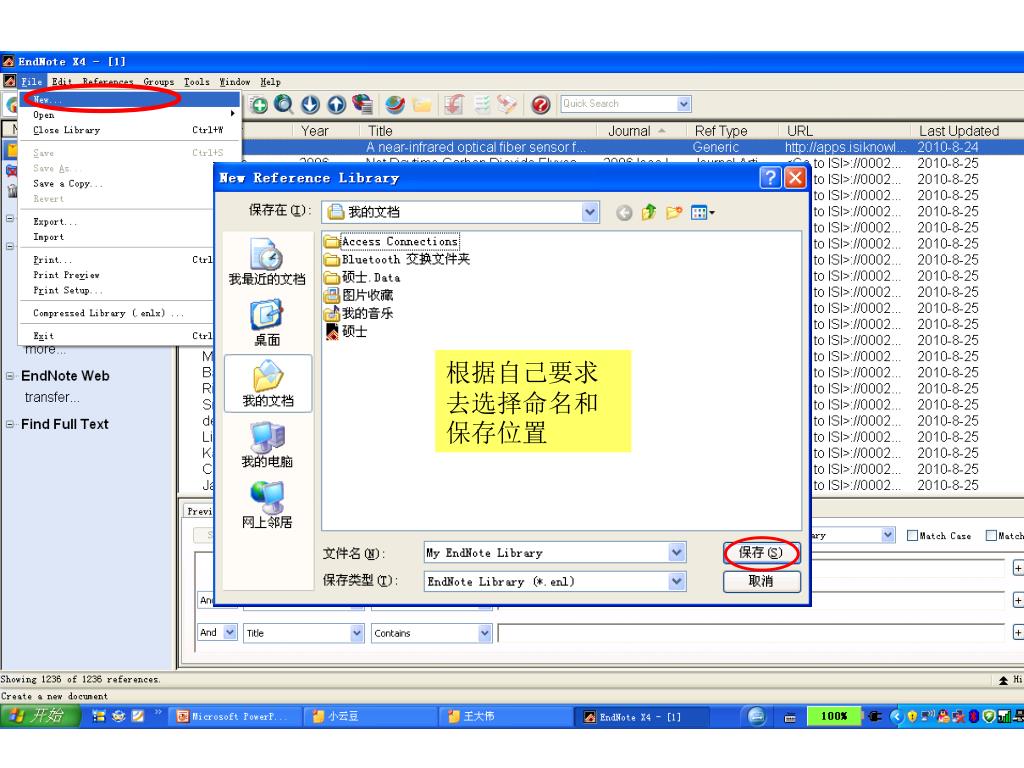1024x768 pixels.
Task: Click the 文件名 text field
Action: pos(547,552)
